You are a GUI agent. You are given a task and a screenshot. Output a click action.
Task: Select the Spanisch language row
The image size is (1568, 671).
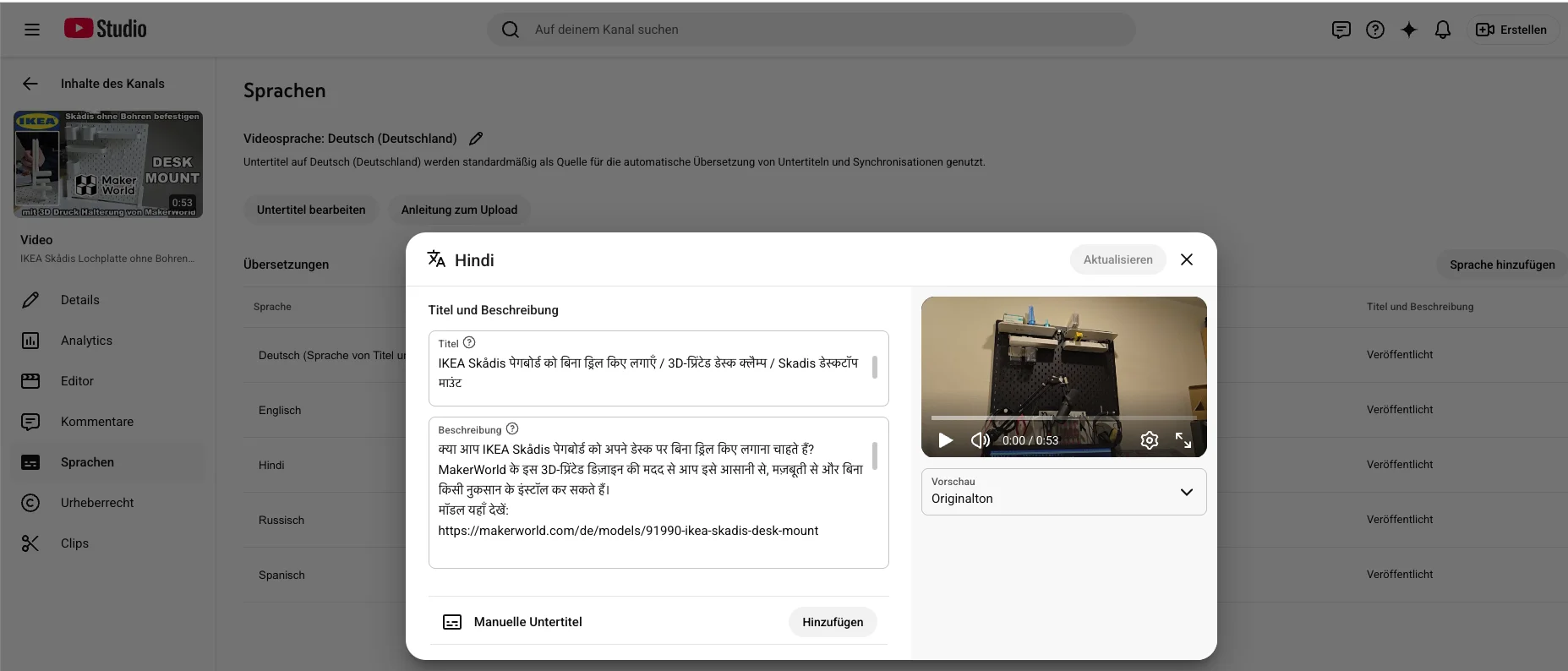click(x=281, y=575)
